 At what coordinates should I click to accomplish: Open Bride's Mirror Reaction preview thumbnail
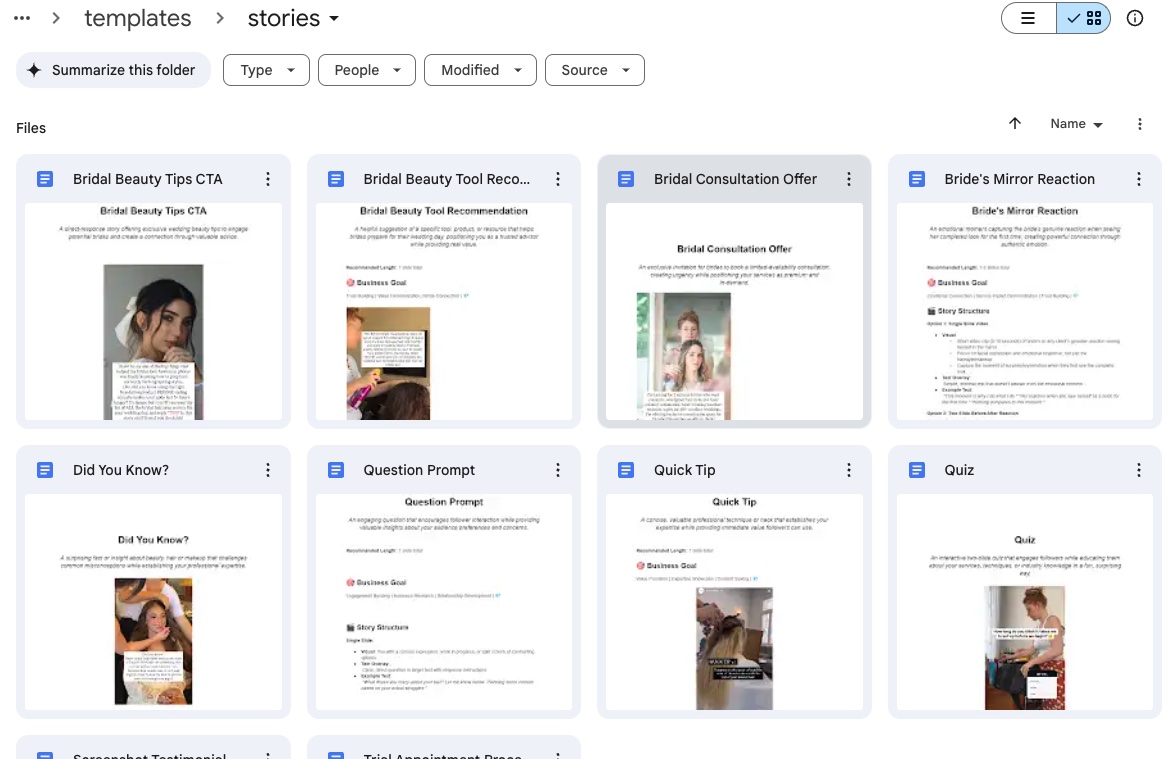pos(1025,311)
